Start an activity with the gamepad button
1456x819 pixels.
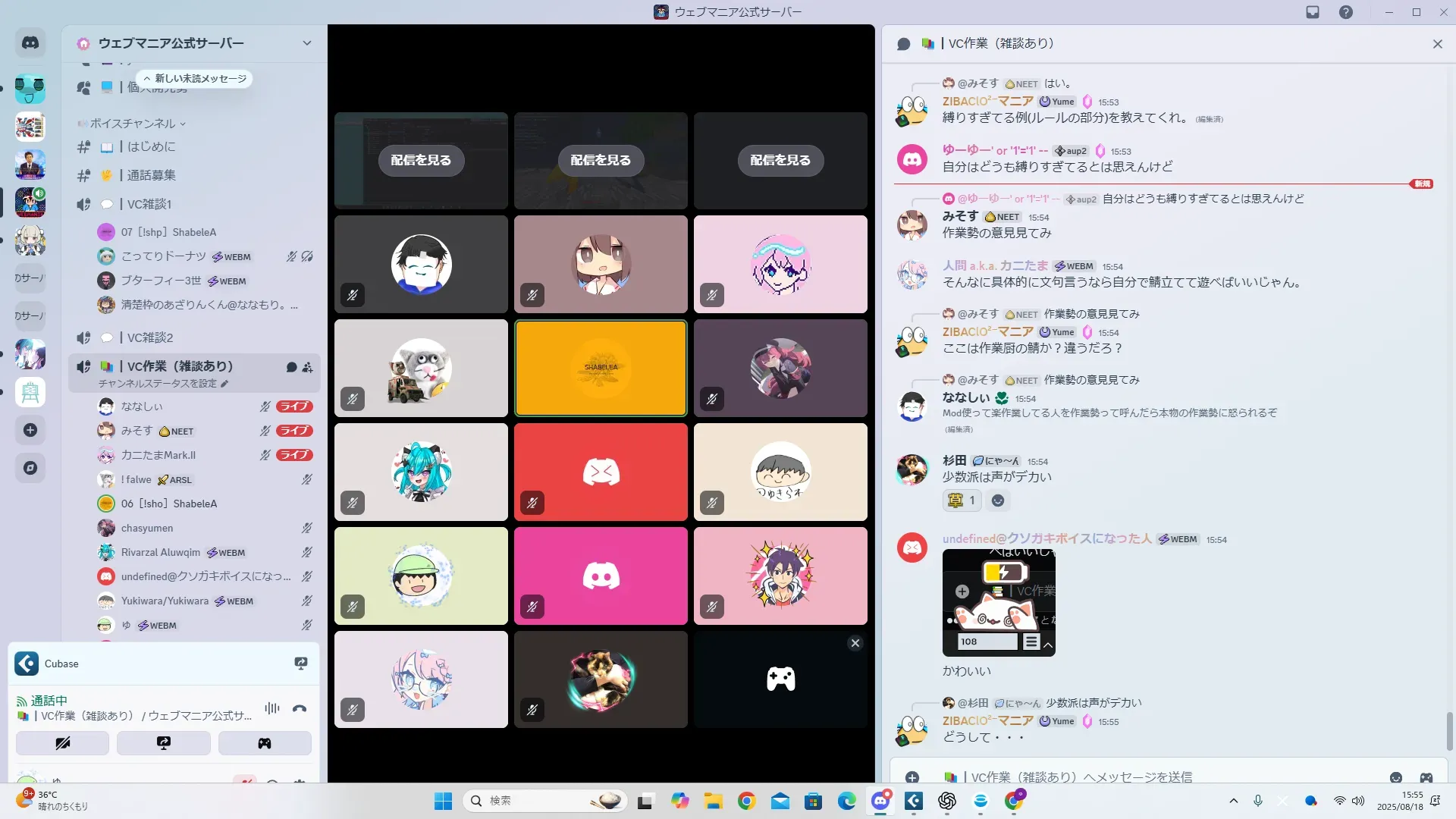click(265, 743)
